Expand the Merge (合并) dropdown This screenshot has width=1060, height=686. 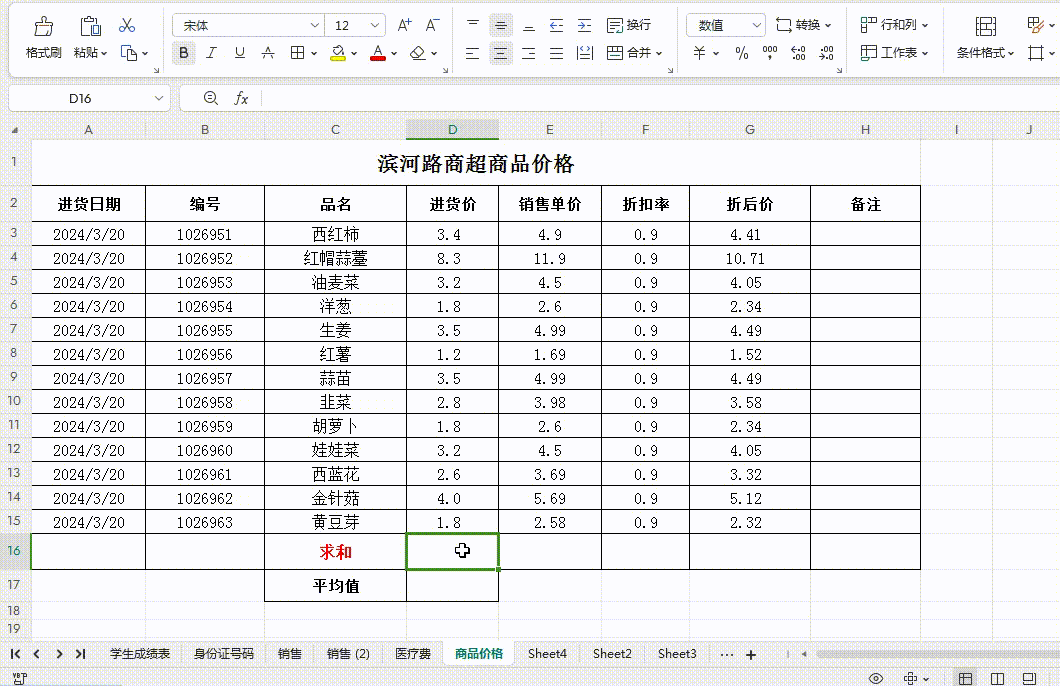pos(658,53)
